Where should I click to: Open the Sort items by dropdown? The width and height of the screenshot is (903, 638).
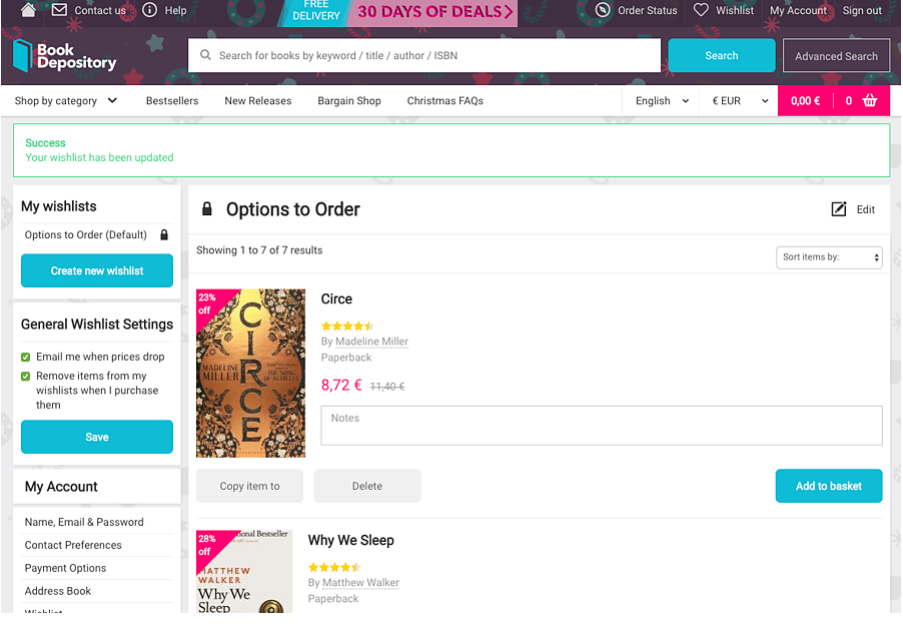[x=829, y=257]
